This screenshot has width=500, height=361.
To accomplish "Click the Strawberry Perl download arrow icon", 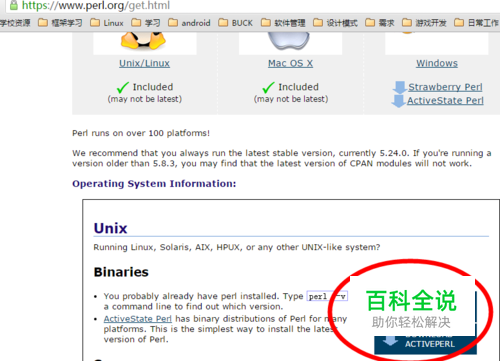I will pos(399,87).
